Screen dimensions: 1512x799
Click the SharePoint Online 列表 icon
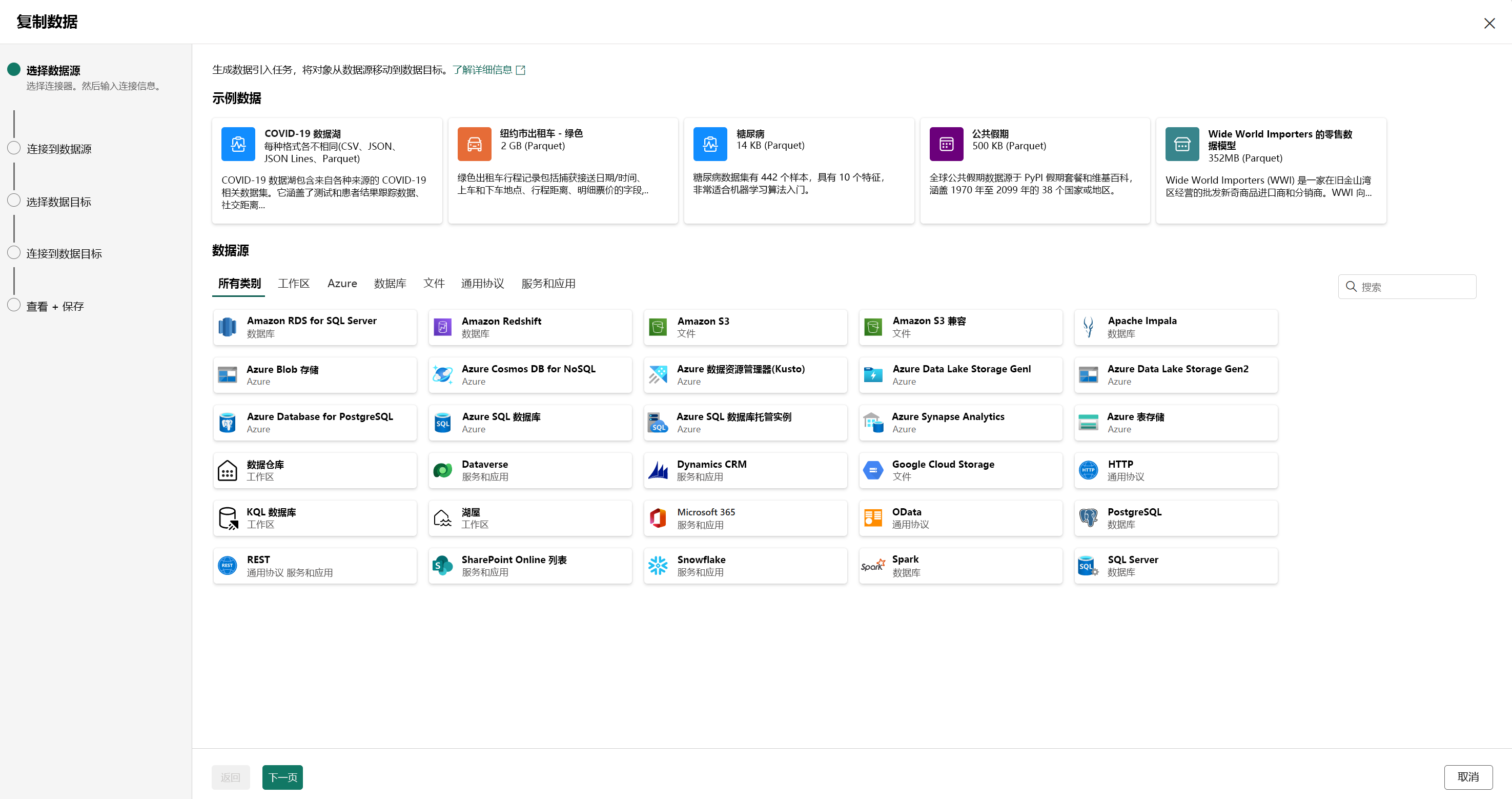(x=442, y=566)
